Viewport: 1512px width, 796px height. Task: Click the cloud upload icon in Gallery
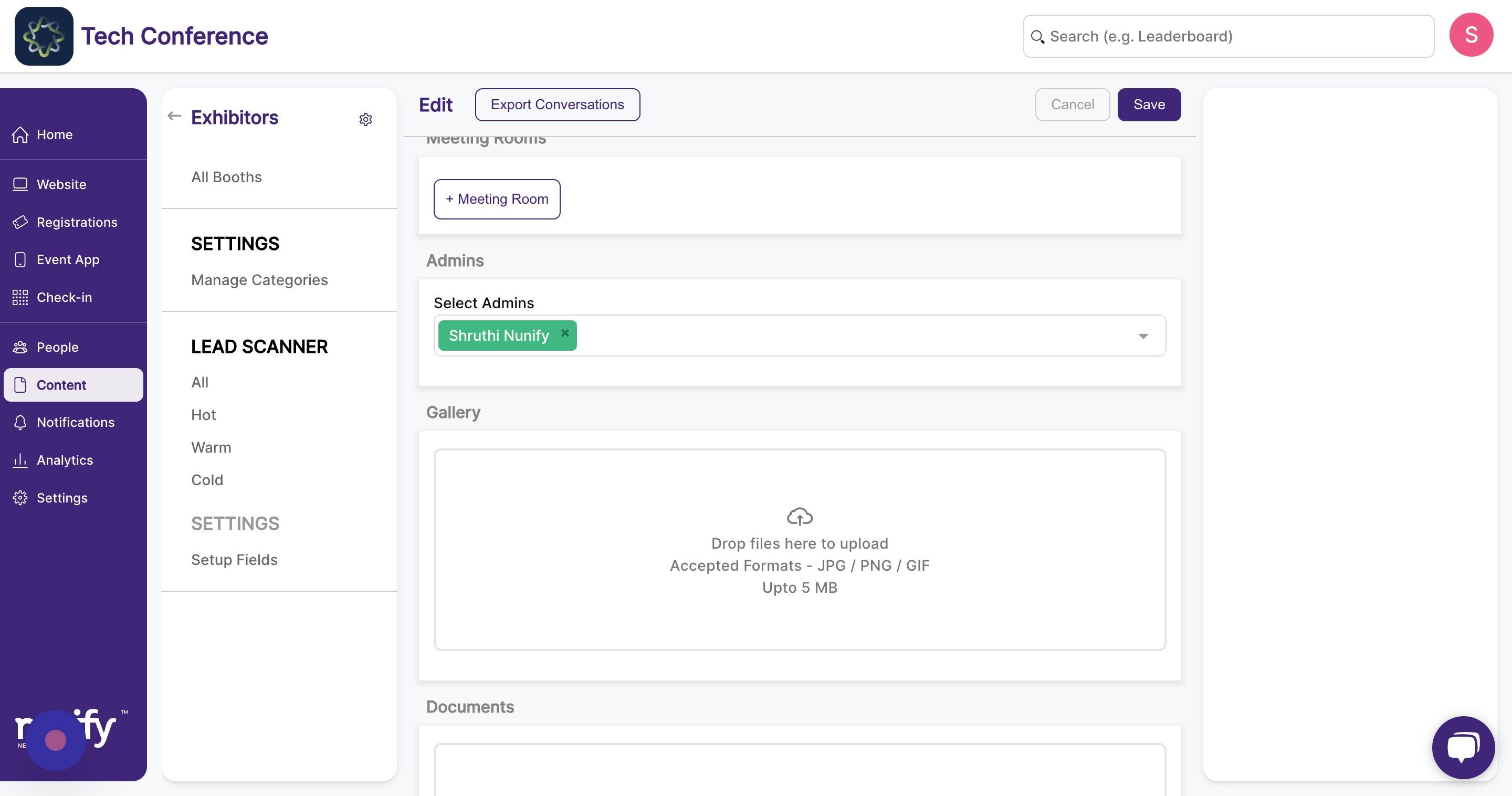[800, 517]
